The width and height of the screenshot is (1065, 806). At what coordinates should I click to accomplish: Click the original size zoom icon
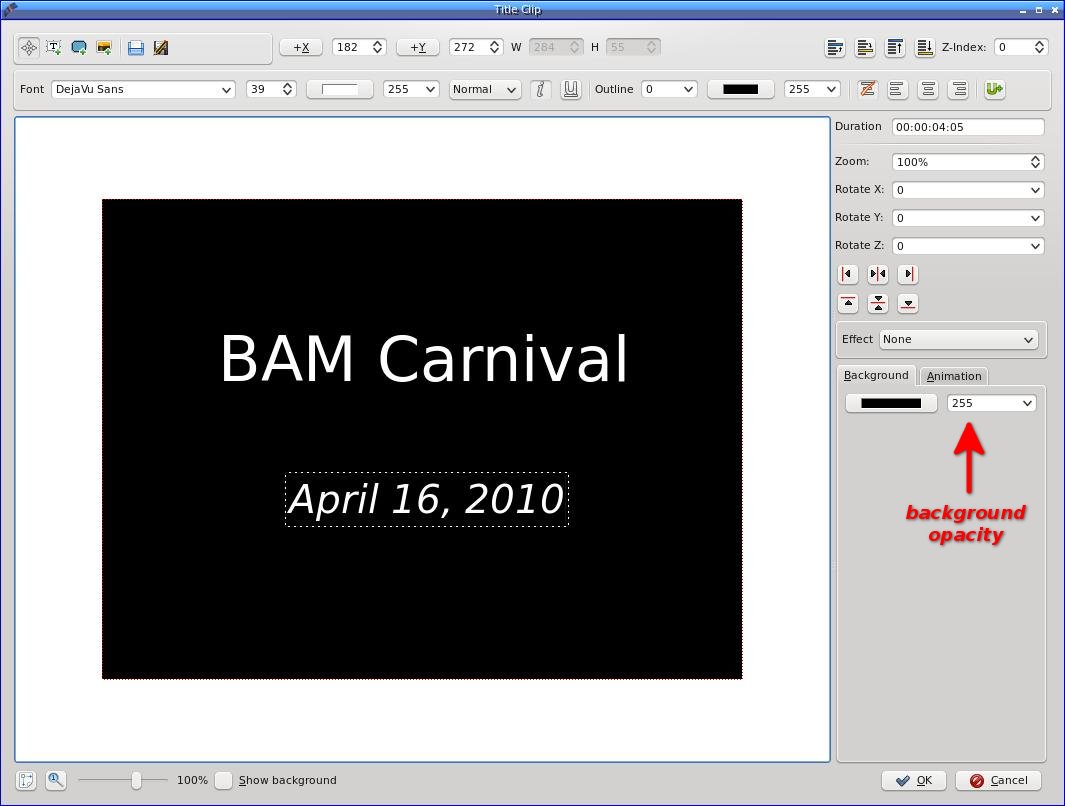click(x=56, y=780)
